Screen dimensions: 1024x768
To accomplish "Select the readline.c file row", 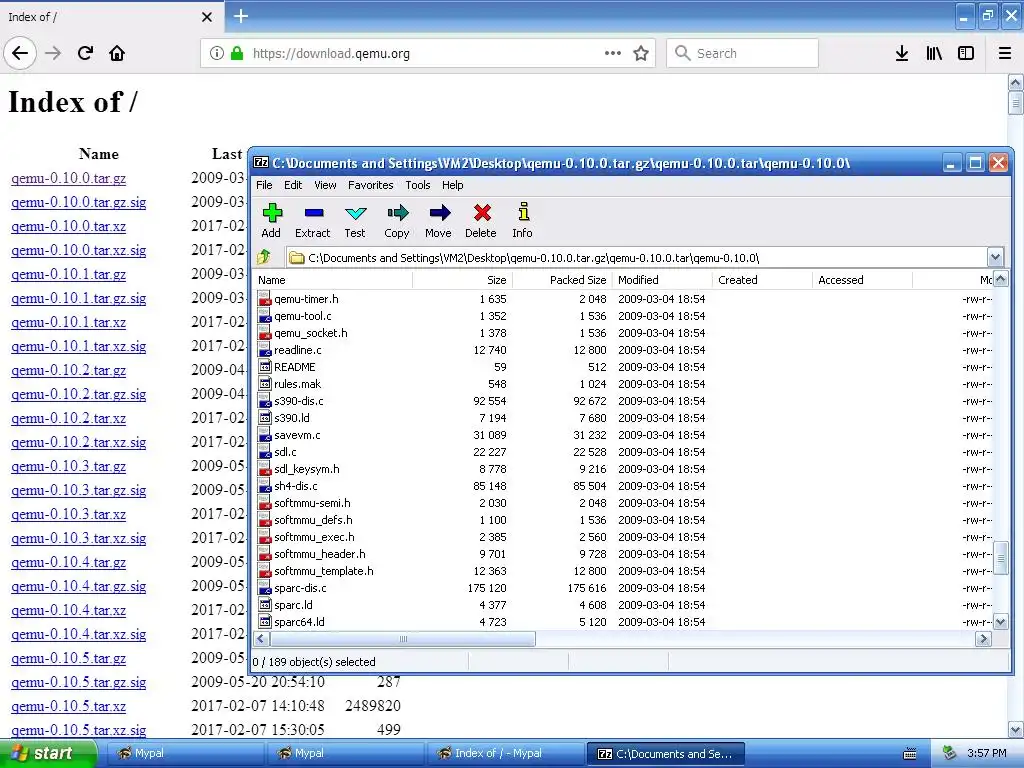I will (624, 350).
